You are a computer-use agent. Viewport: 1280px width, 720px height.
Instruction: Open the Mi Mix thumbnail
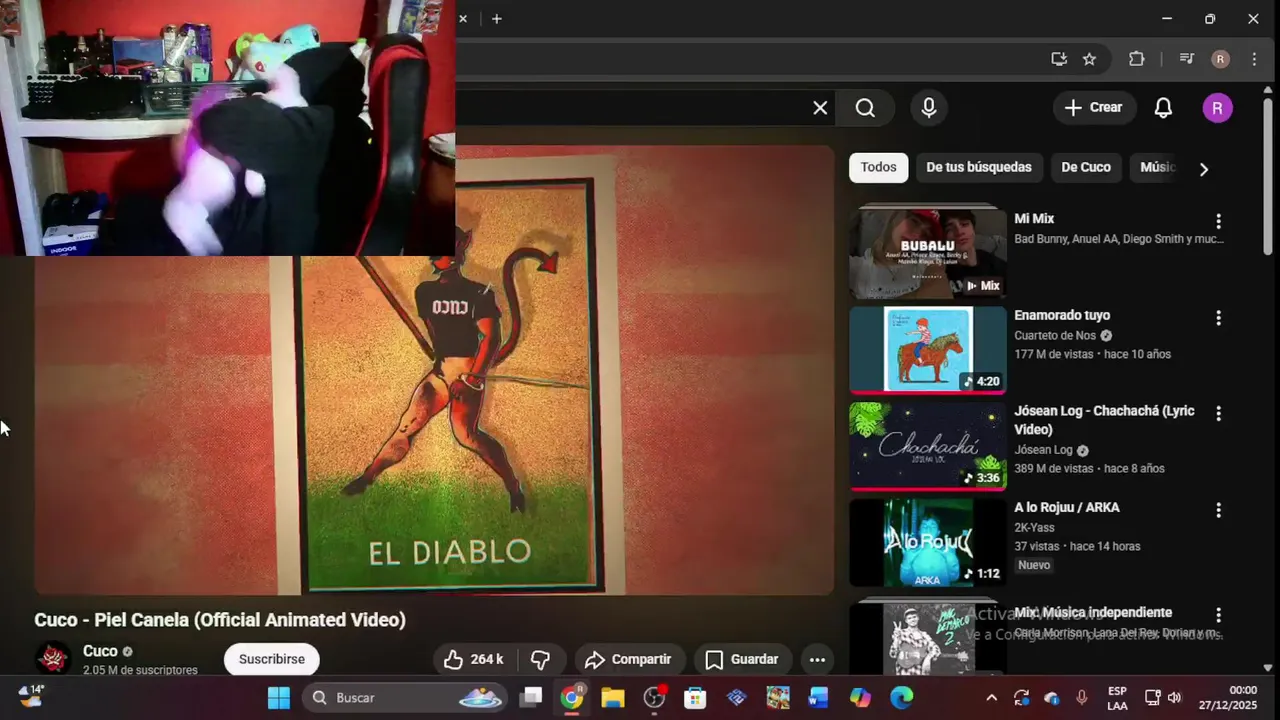pos(927,253)
